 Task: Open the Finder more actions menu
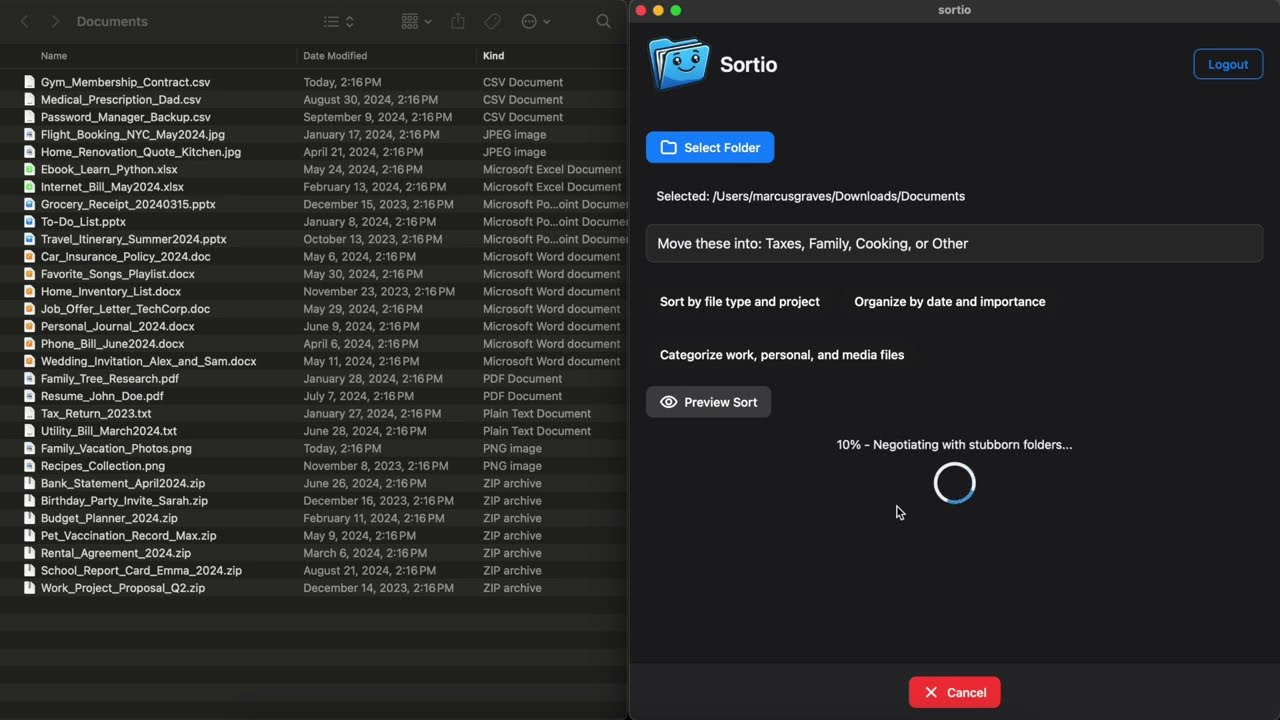536,21
